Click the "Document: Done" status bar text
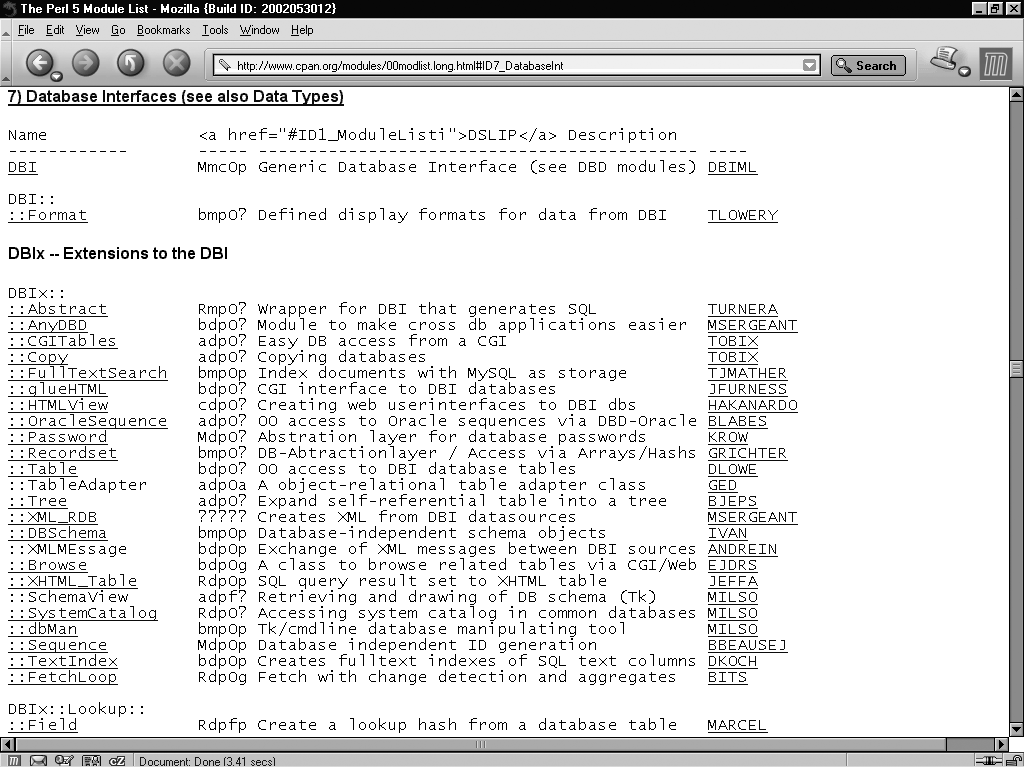1024x768 pixels. 207,761
